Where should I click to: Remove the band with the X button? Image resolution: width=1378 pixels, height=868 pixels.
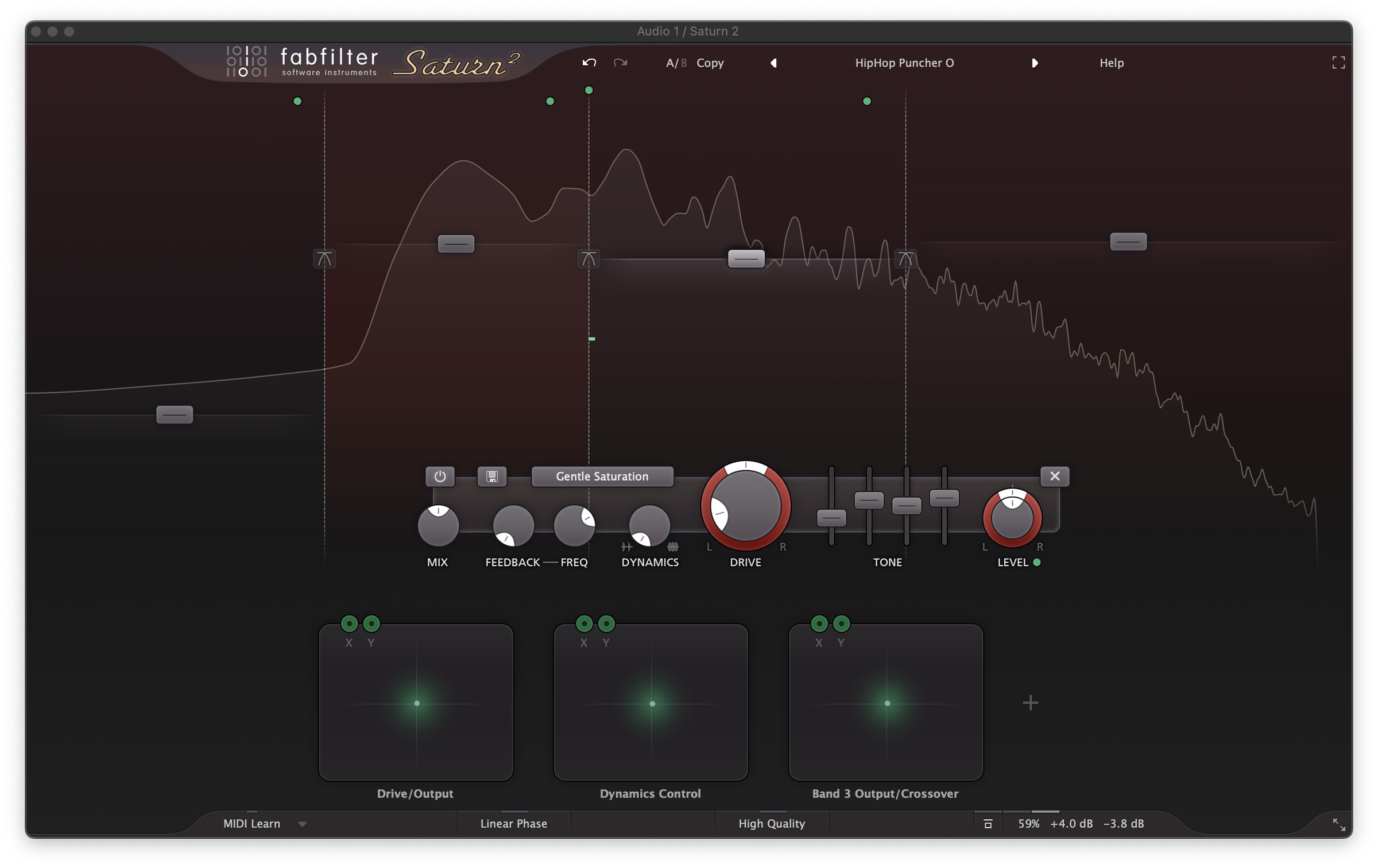(x=1055, y=476)
